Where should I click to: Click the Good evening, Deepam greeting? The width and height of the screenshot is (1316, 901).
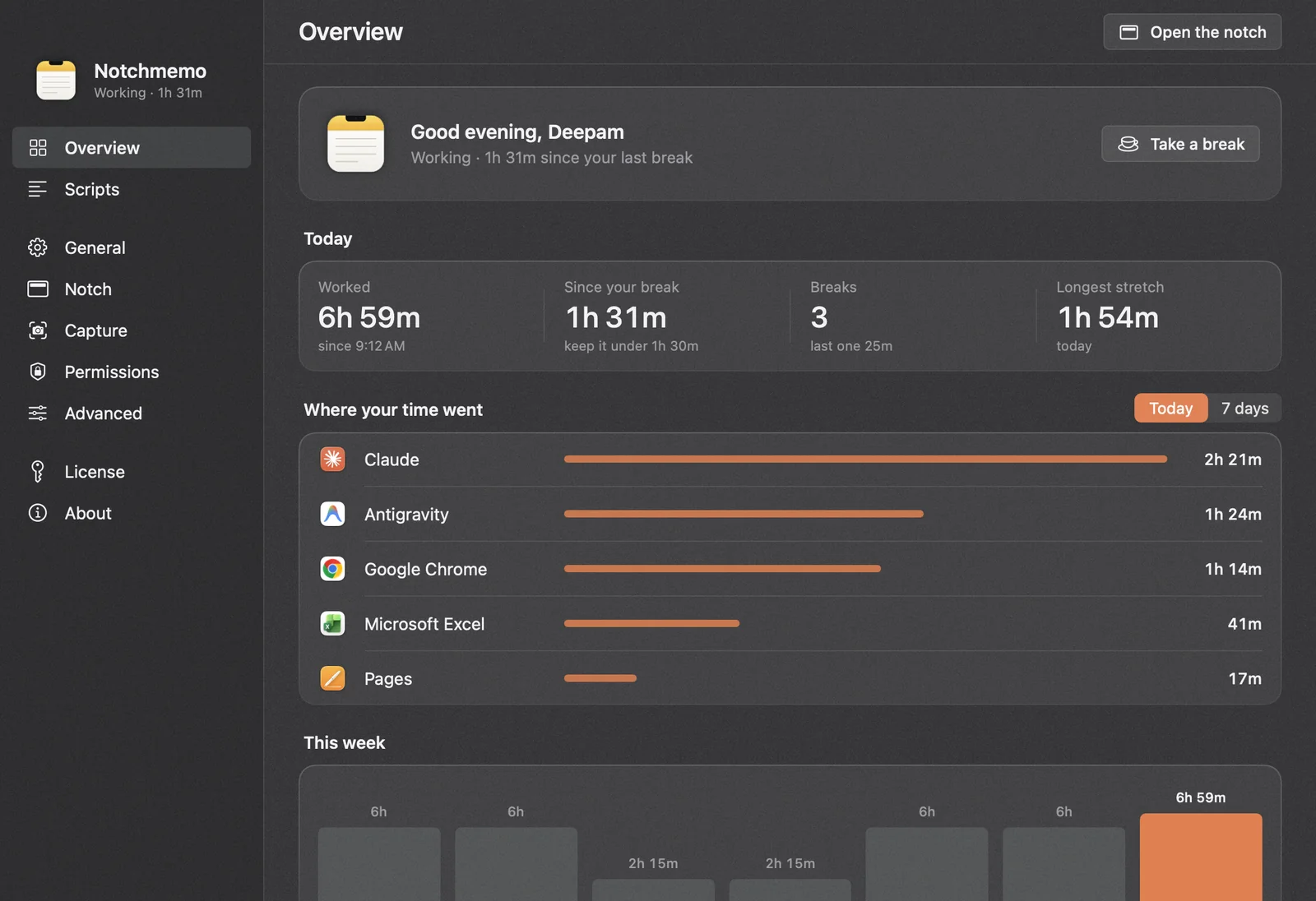pos(517,132)
